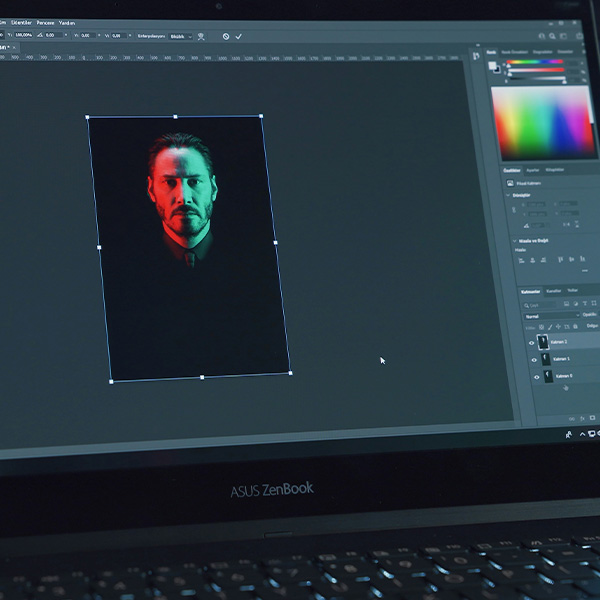Select the Katman 1 layer thumbnail
This screenshot has width=600, height=600.
[x=546, y=359]
